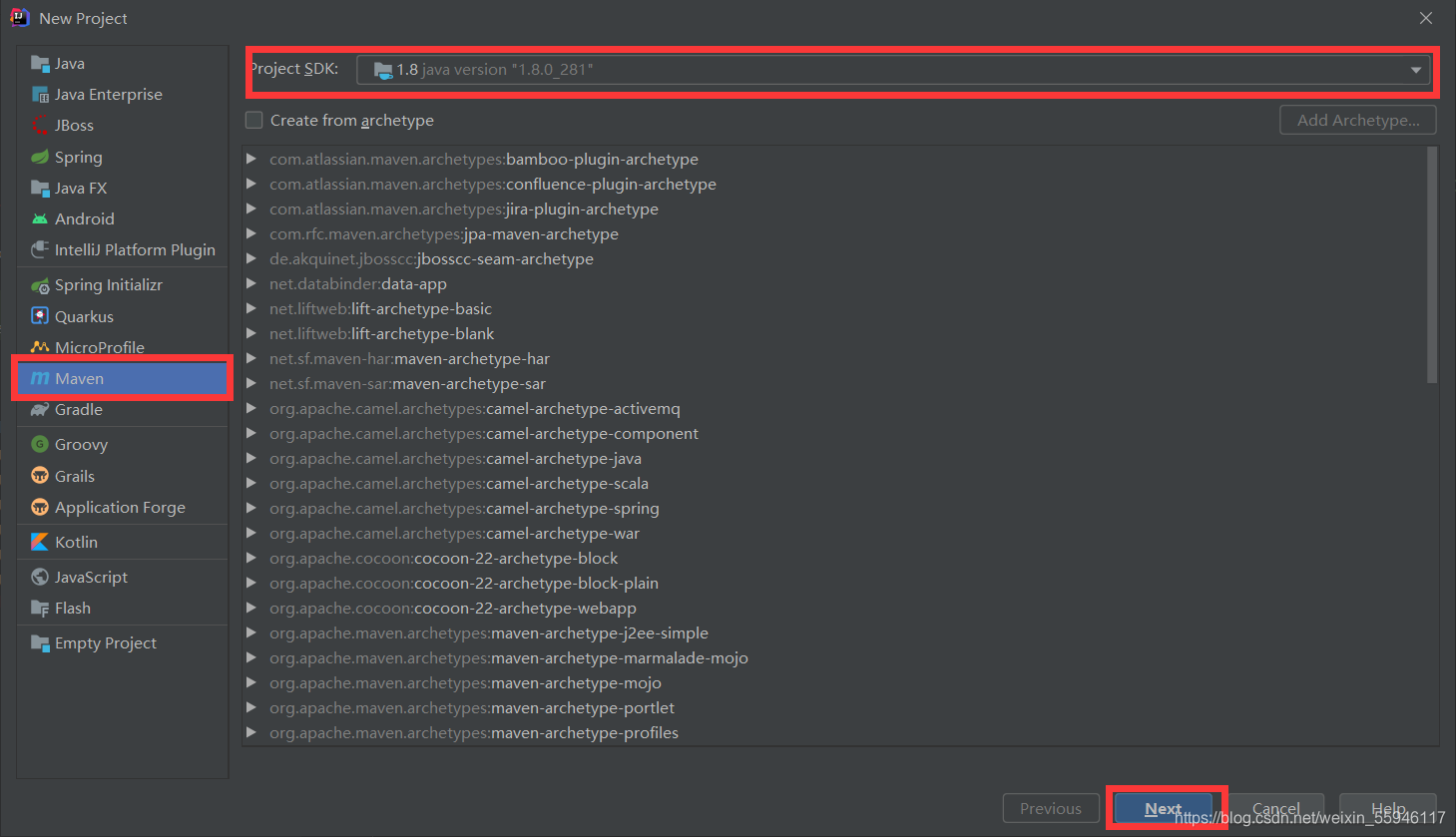Click the Next button

[x=1164, y=809]
